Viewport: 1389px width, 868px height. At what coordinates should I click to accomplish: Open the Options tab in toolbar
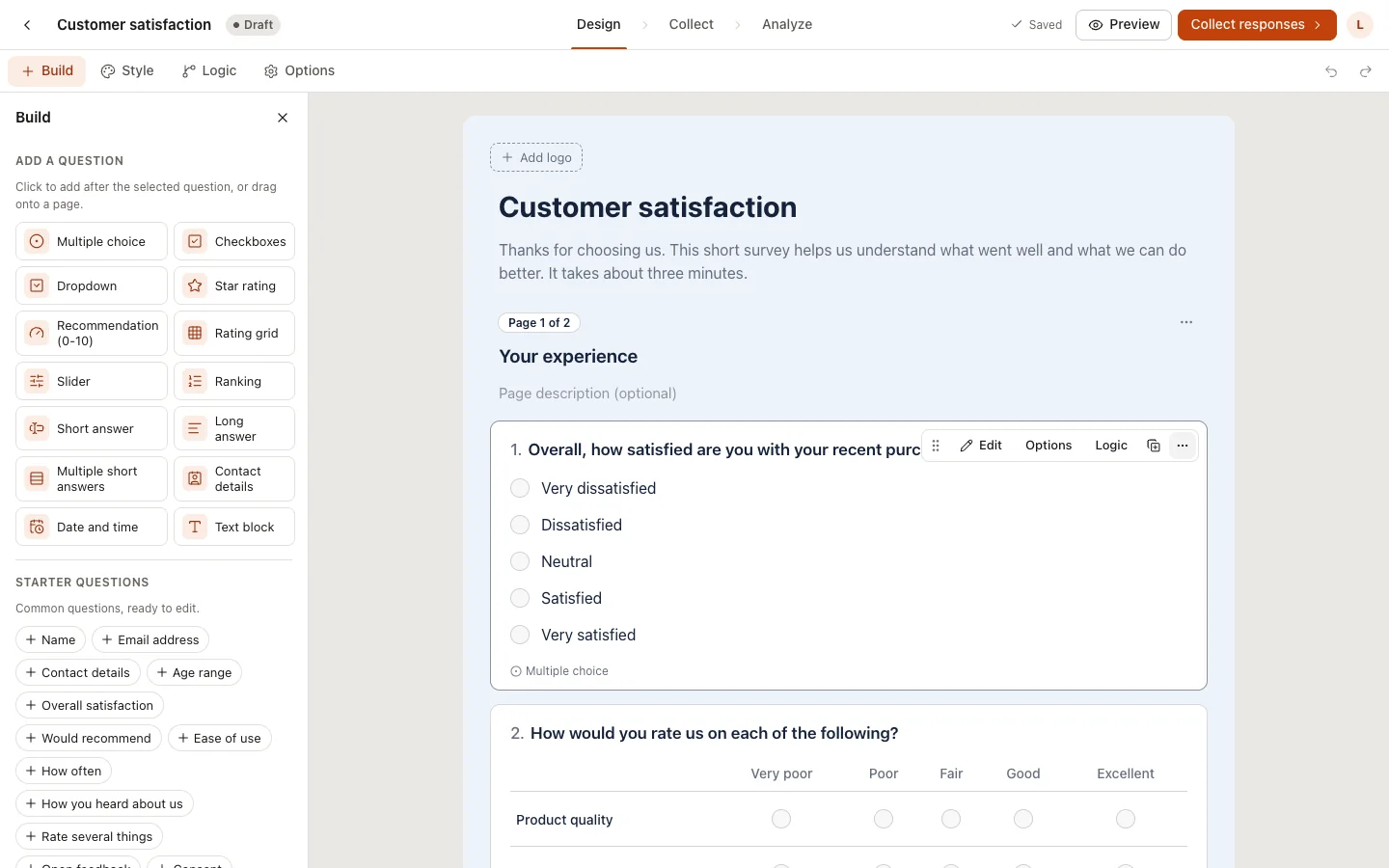tap(300, 71)
